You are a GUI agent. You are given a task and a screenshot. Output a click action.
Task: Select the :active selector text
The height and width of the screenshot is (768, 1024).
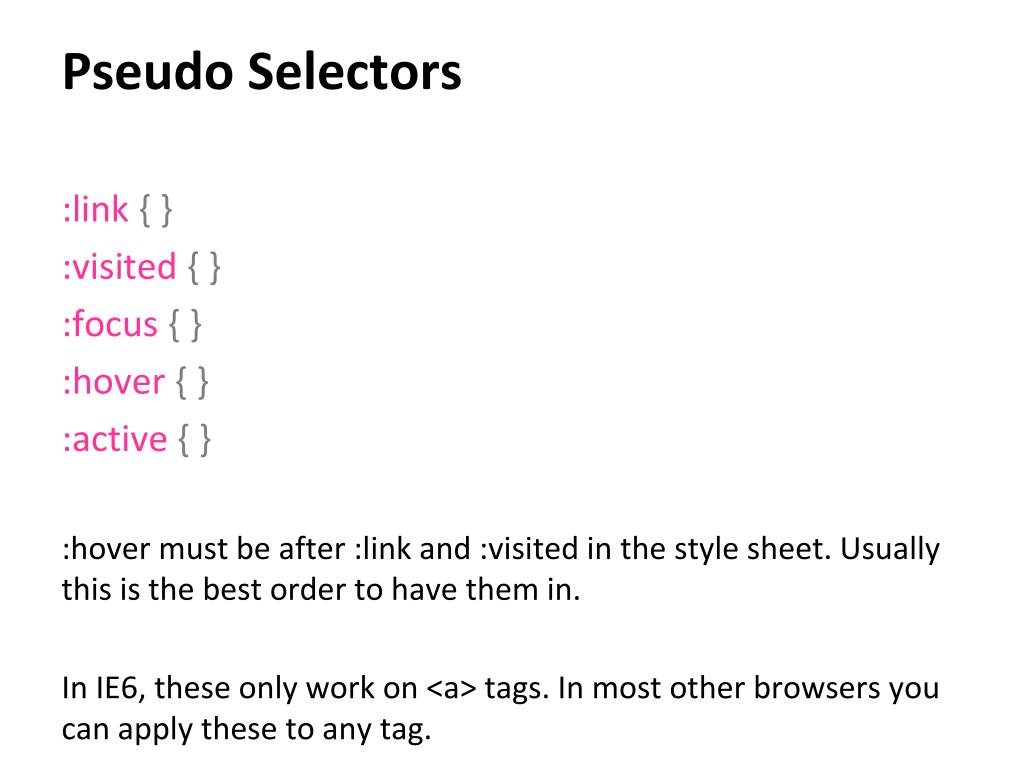[x=115, y=440]
